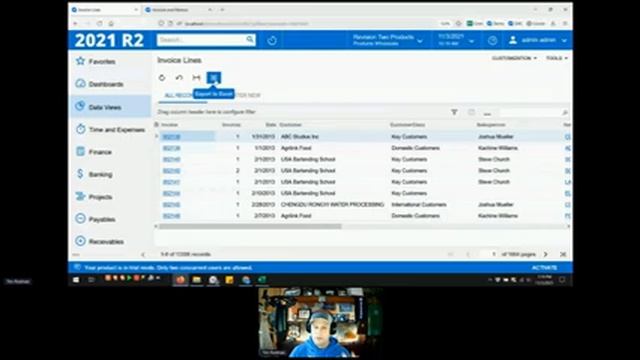The width and height of the screenshot is (640, 360).
Task: Jump to the last page of records
Action: coord(563,254)
